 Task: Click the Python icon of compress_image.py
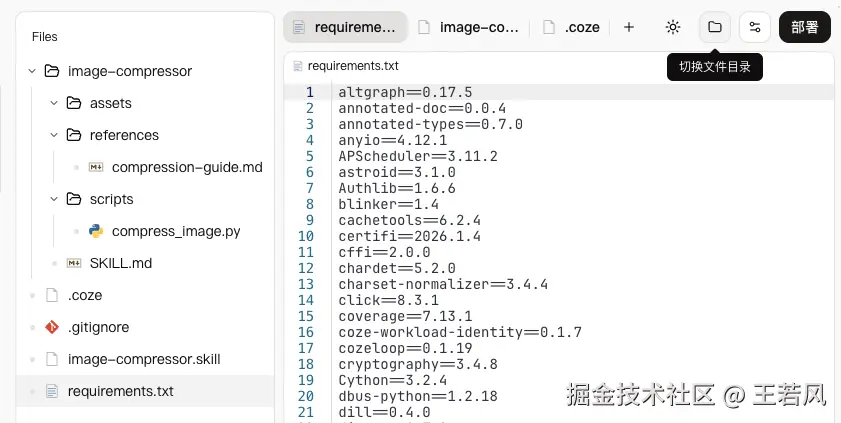point(96,231)
